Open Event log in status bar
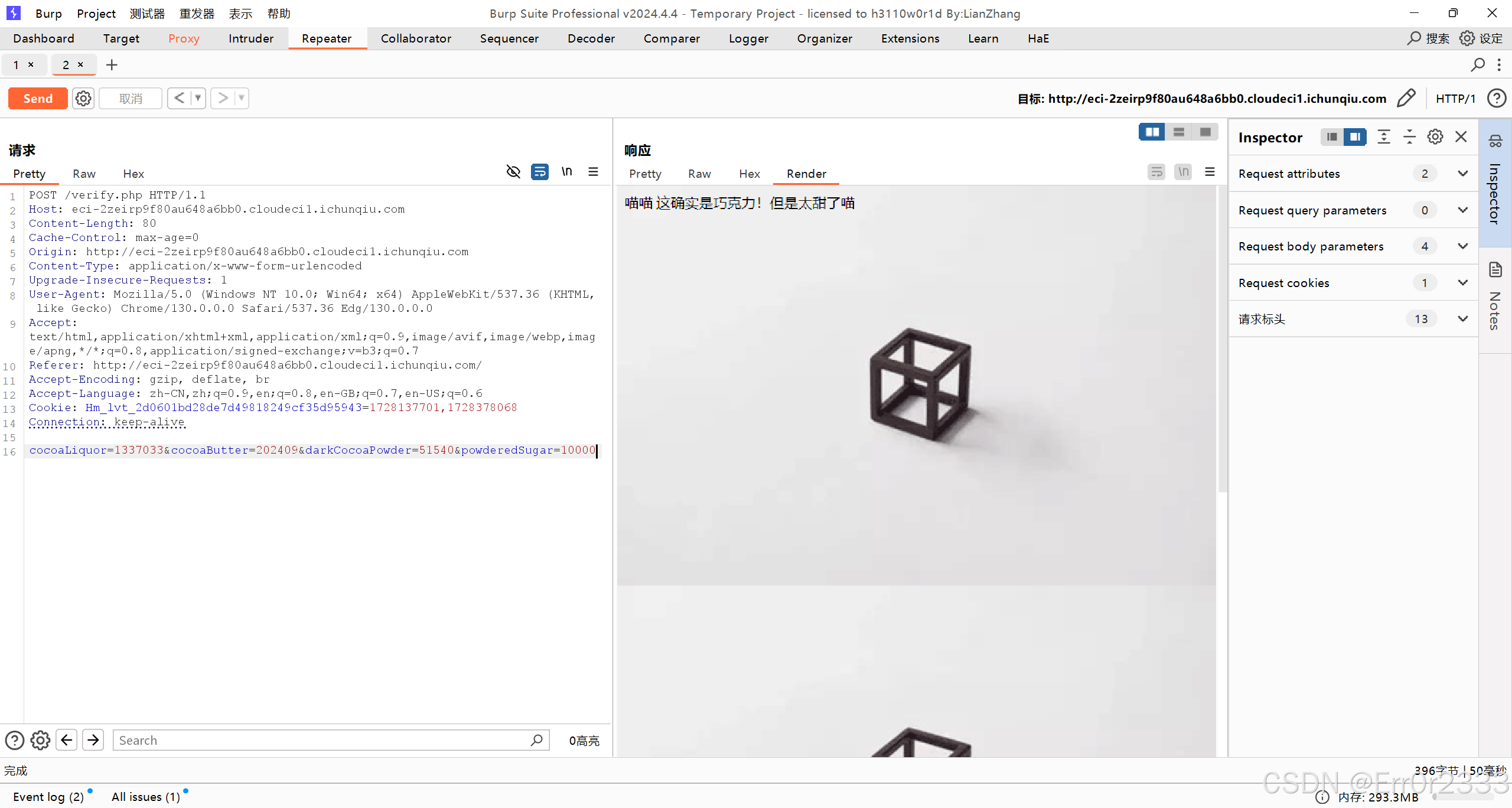The height and width of the screenshot is (808, 1512). pyautogui.click(x=48, y=797)
